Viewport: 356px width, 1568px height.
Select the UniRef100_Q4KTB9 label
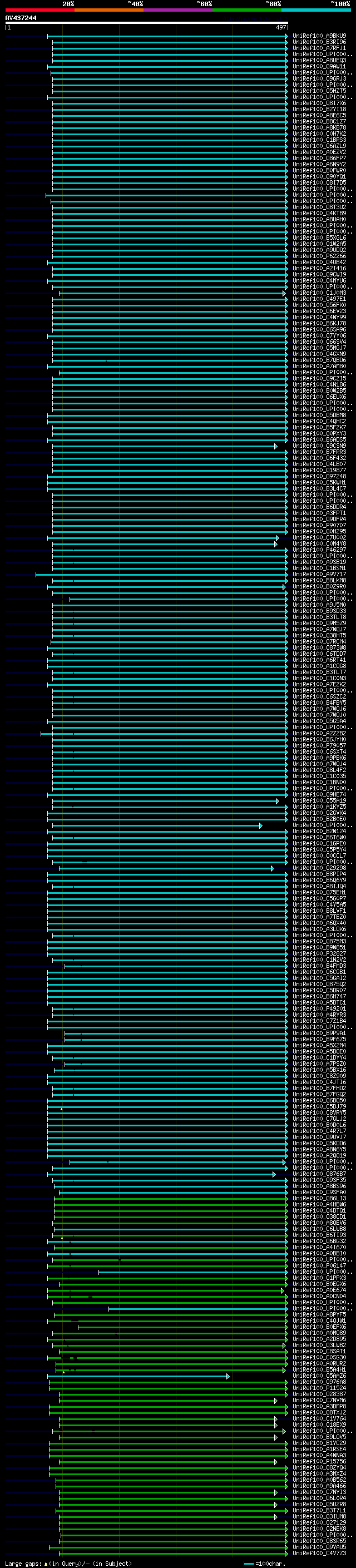[319, 213]
